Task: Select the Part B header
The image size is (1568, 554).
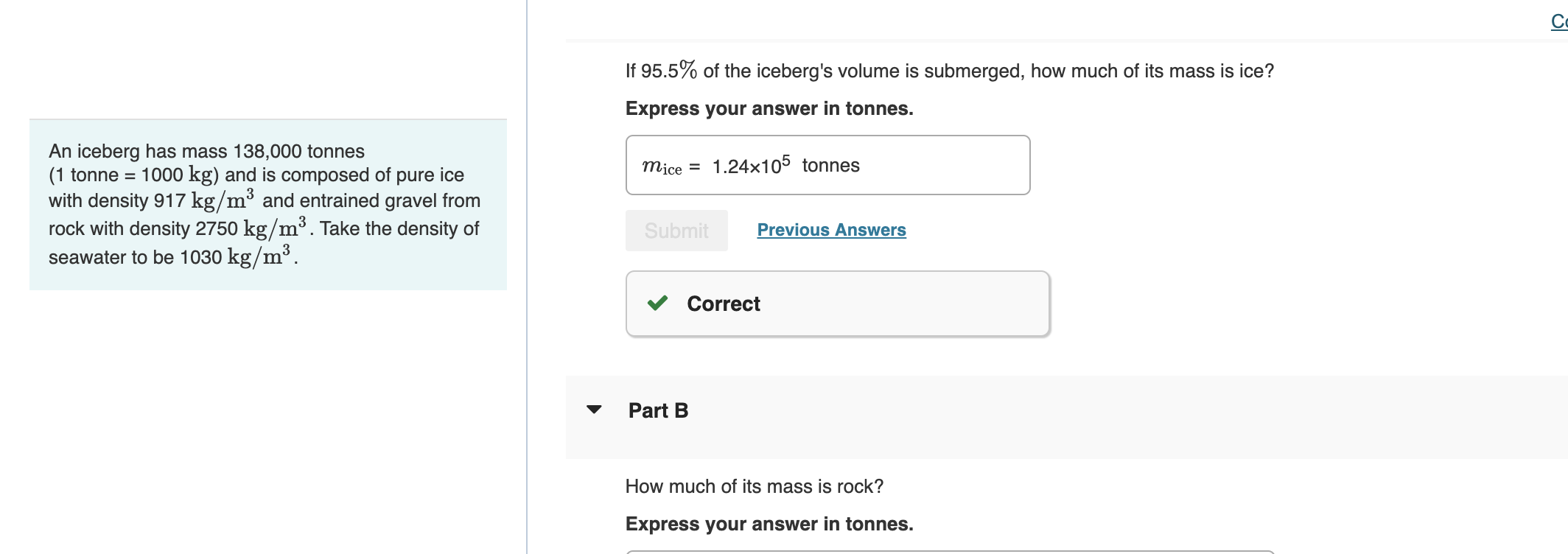Action: pyautogui.click(x=657, y=410)
